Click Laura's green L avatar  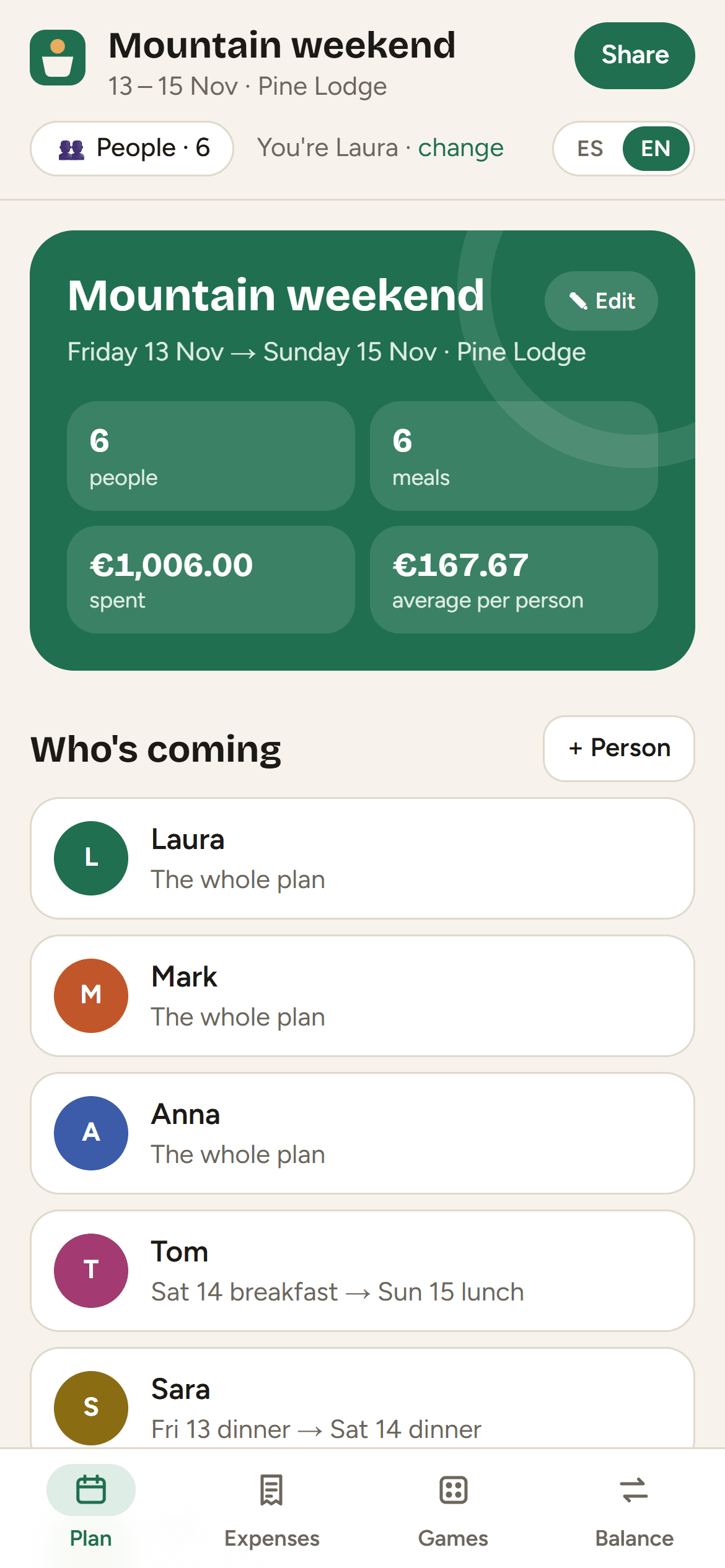tap(91, 858)
